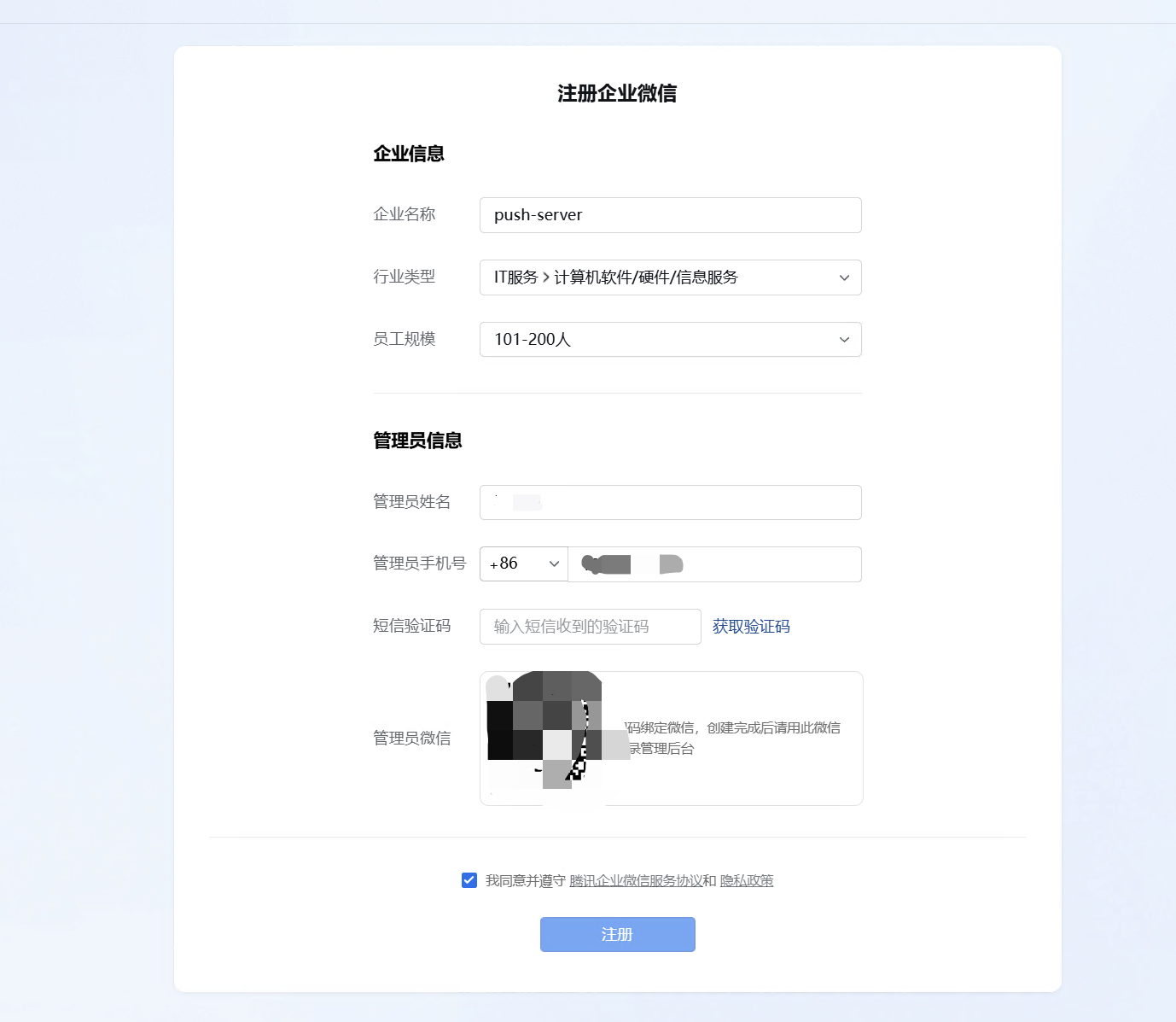
Task: Click the blue 注册 register button
Action: point(618,934)
